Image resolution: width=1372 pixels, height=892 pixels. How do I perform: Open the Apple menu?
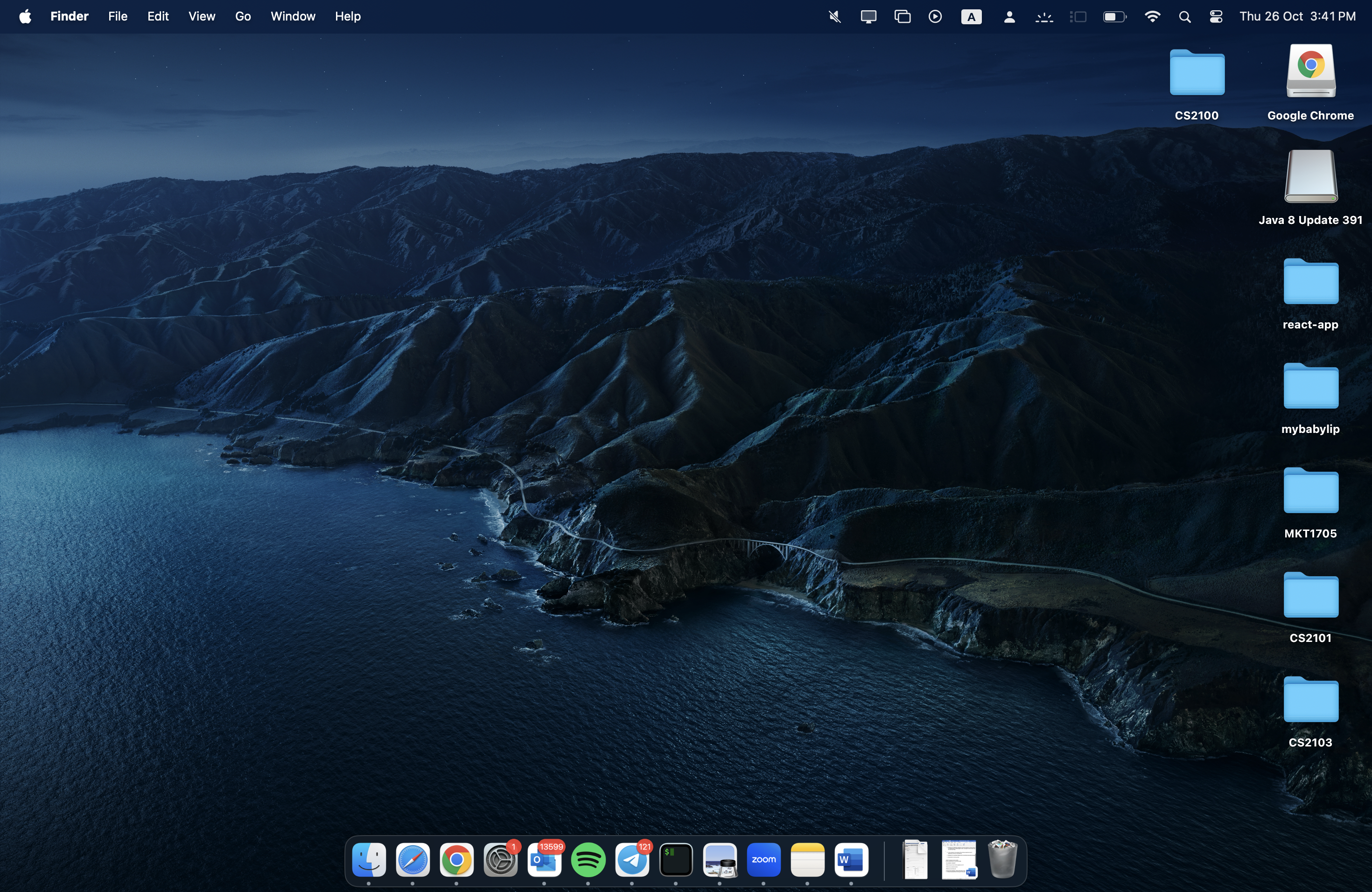point(25,17)
